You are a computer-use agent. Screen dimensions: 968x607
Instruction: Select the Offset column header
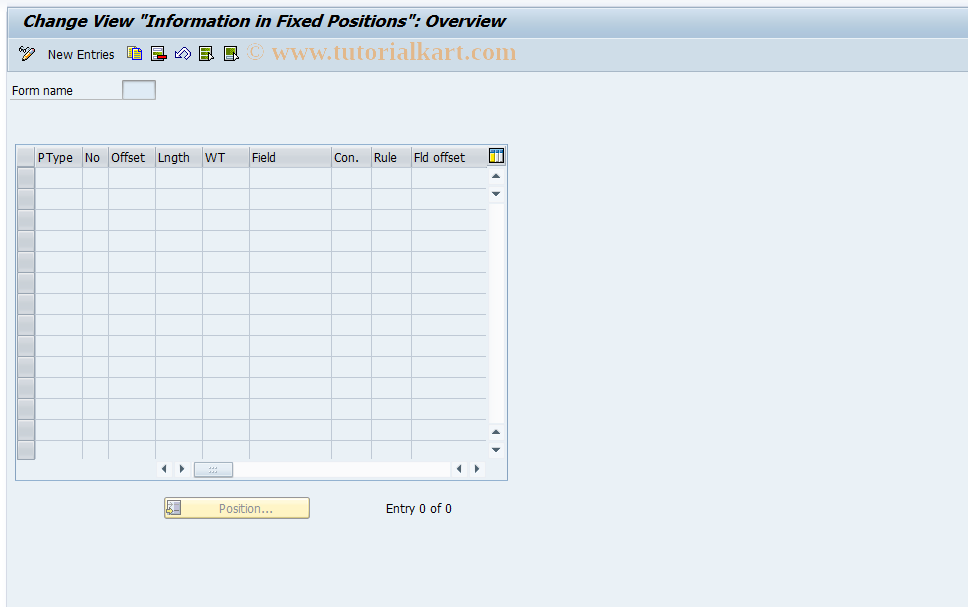pos(132,157)
